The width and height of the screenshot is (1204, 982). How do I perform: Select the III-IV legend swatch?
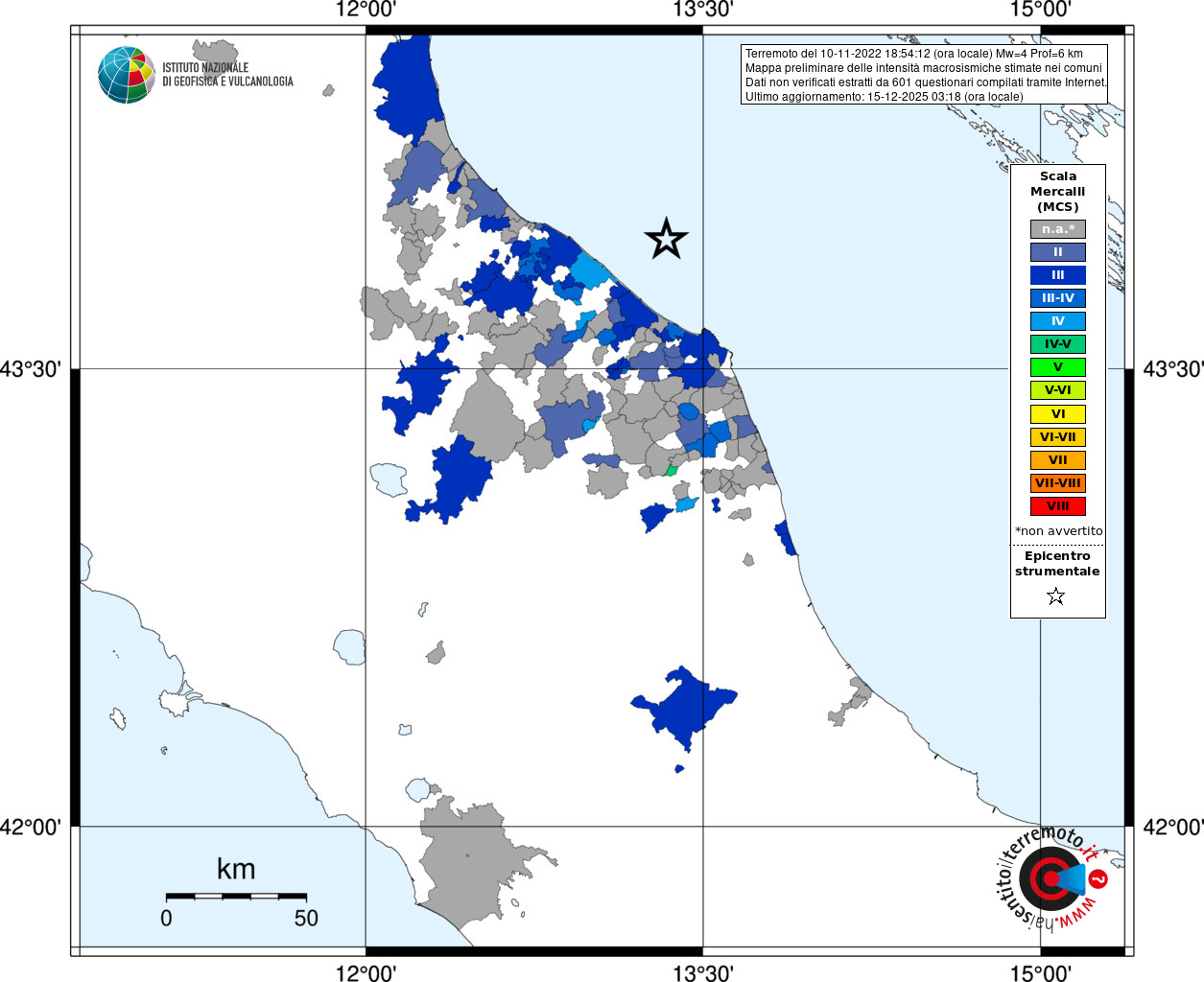click(1058, 298)
